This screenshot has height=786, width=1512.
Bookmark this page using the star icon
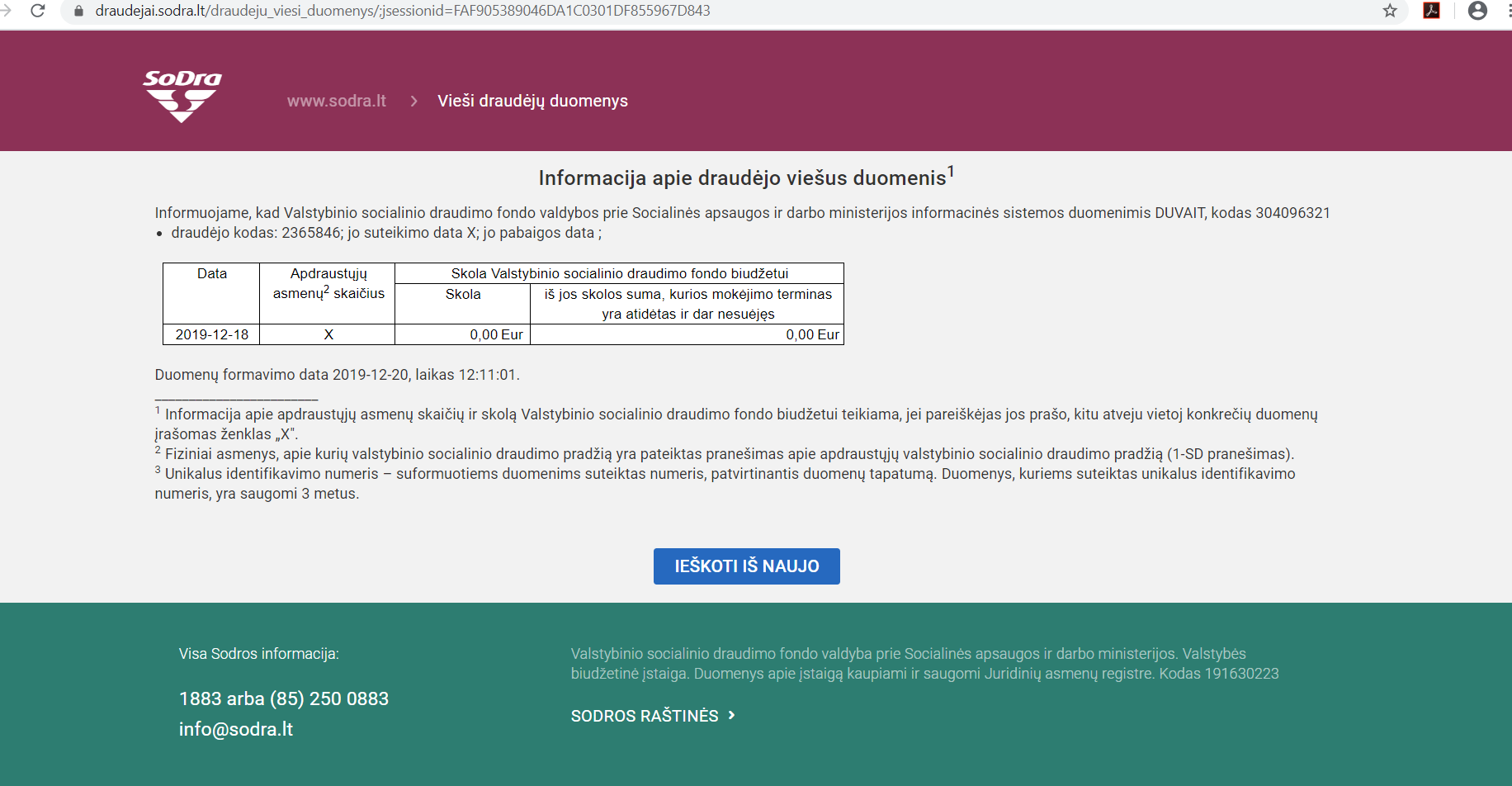tap(1390, 11)
